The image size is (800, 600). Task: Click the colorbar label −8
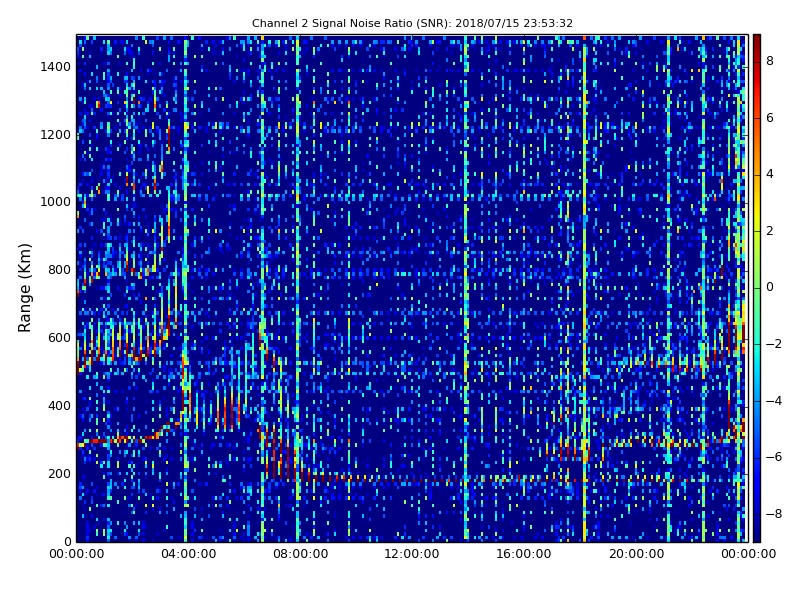pyautogui.click(x=774, y=514)
